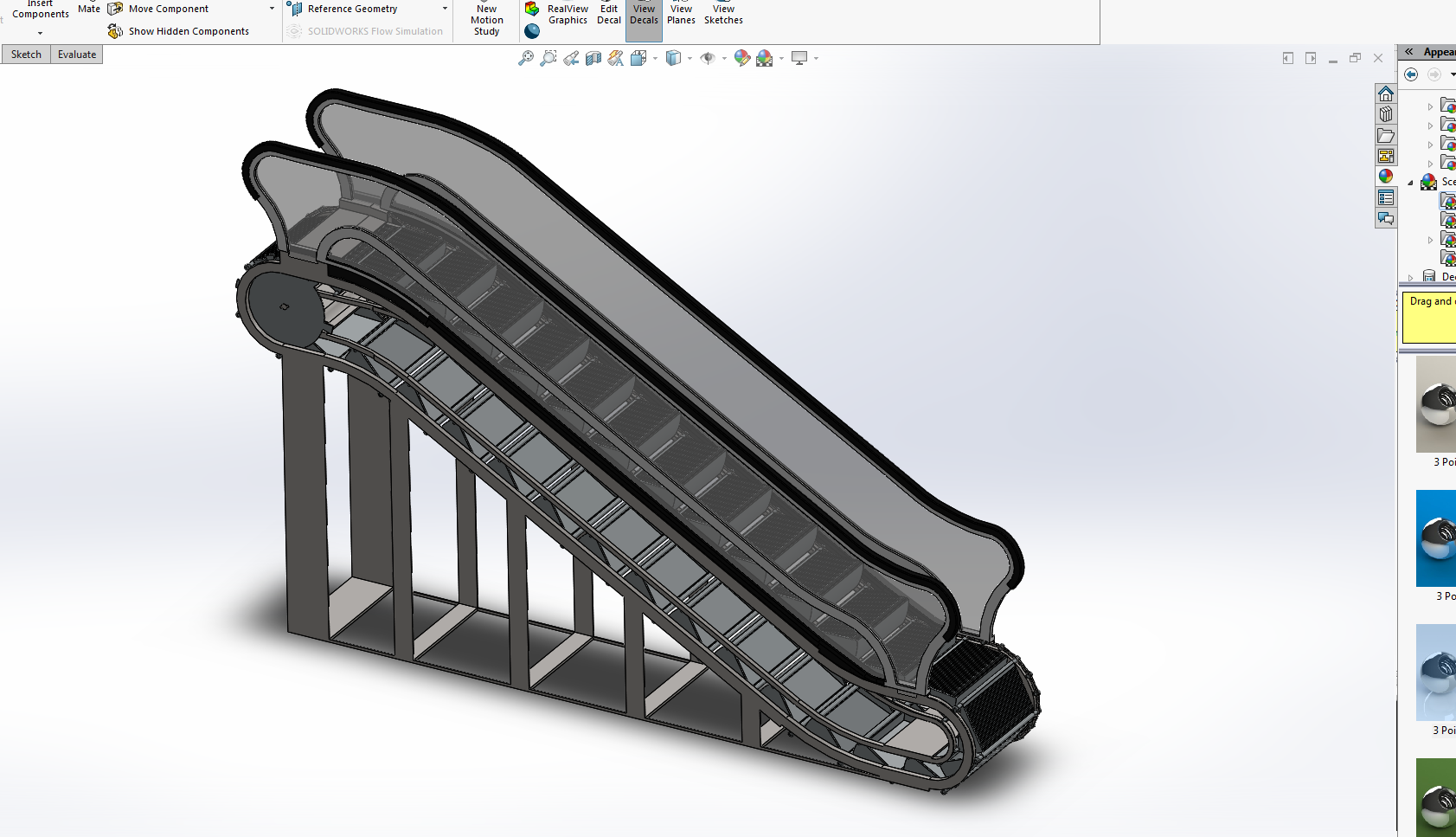Viewport: 1456px width, 837px height.
Task: Open SOLIDWORKS Forum chat tab
Action: 1386,218
